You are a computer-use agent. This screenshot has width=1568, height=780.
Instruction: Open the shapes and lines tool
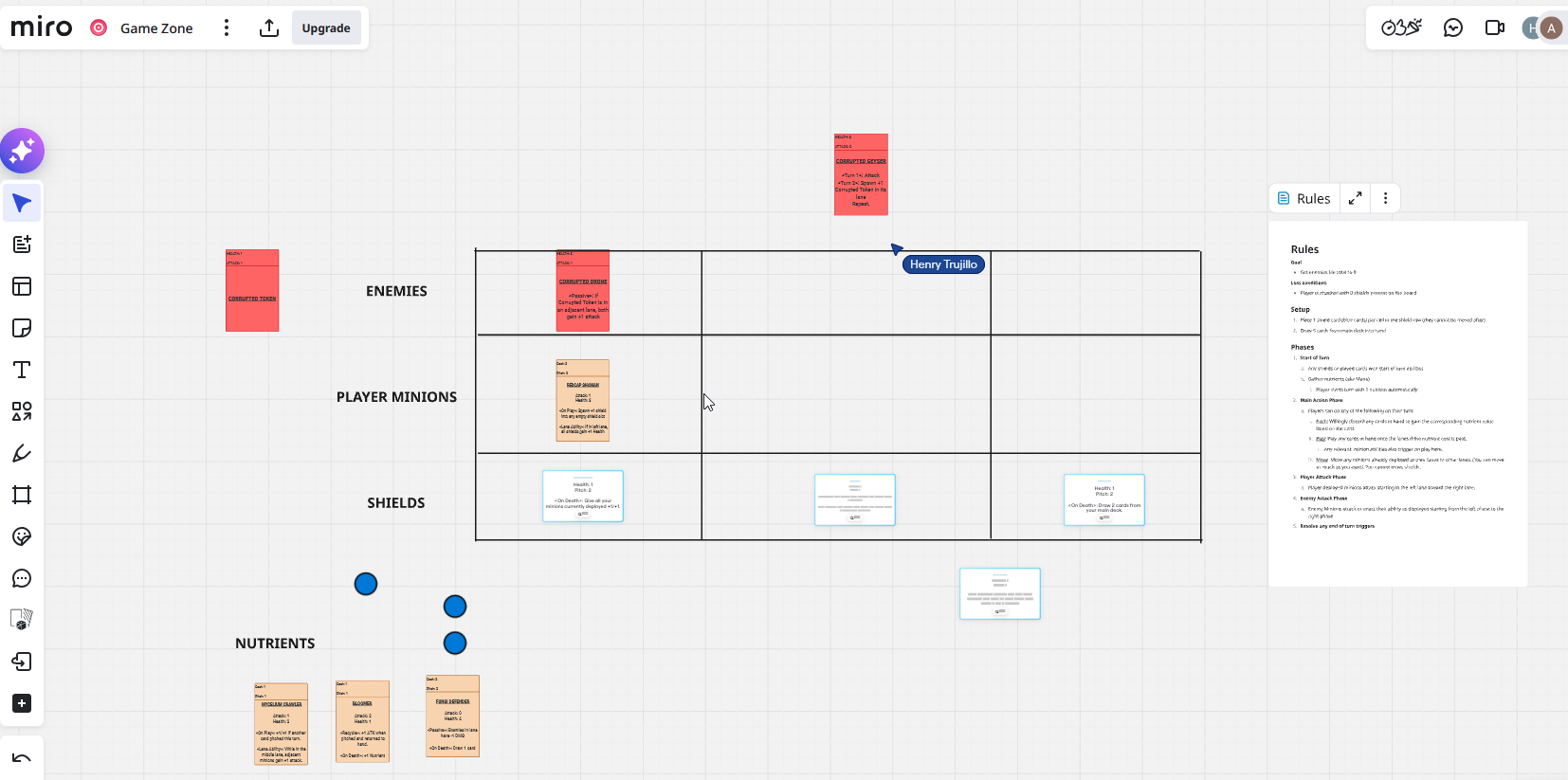(x=22, y=411)
